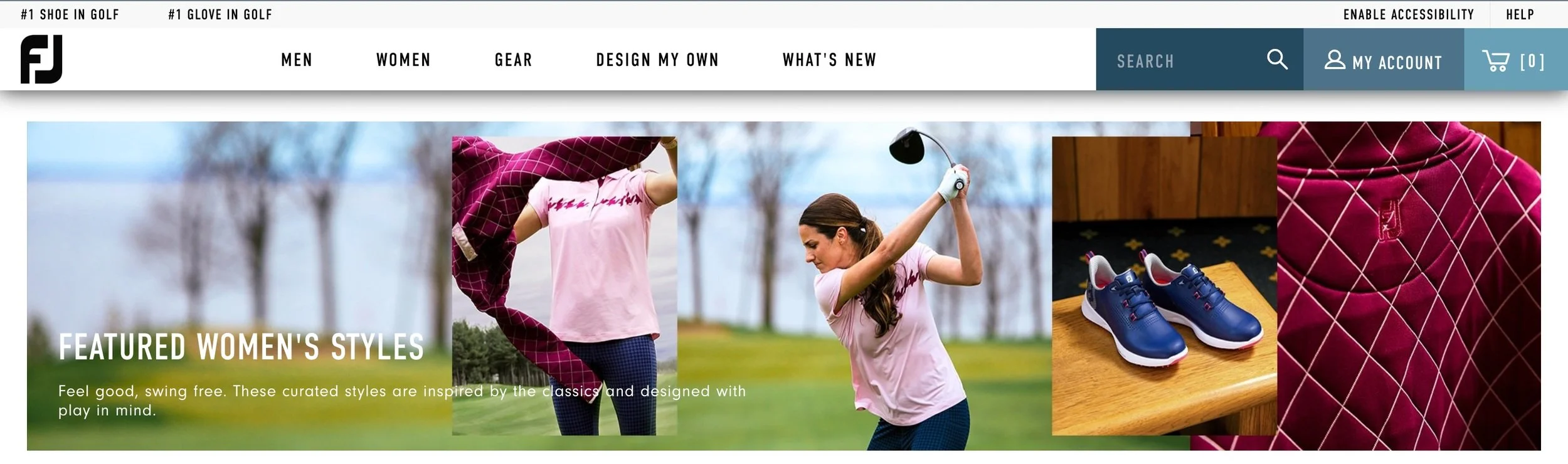Screen dimensions: 1568x464
Task: Expand the Design My Own menu
Action: point(657,60)
